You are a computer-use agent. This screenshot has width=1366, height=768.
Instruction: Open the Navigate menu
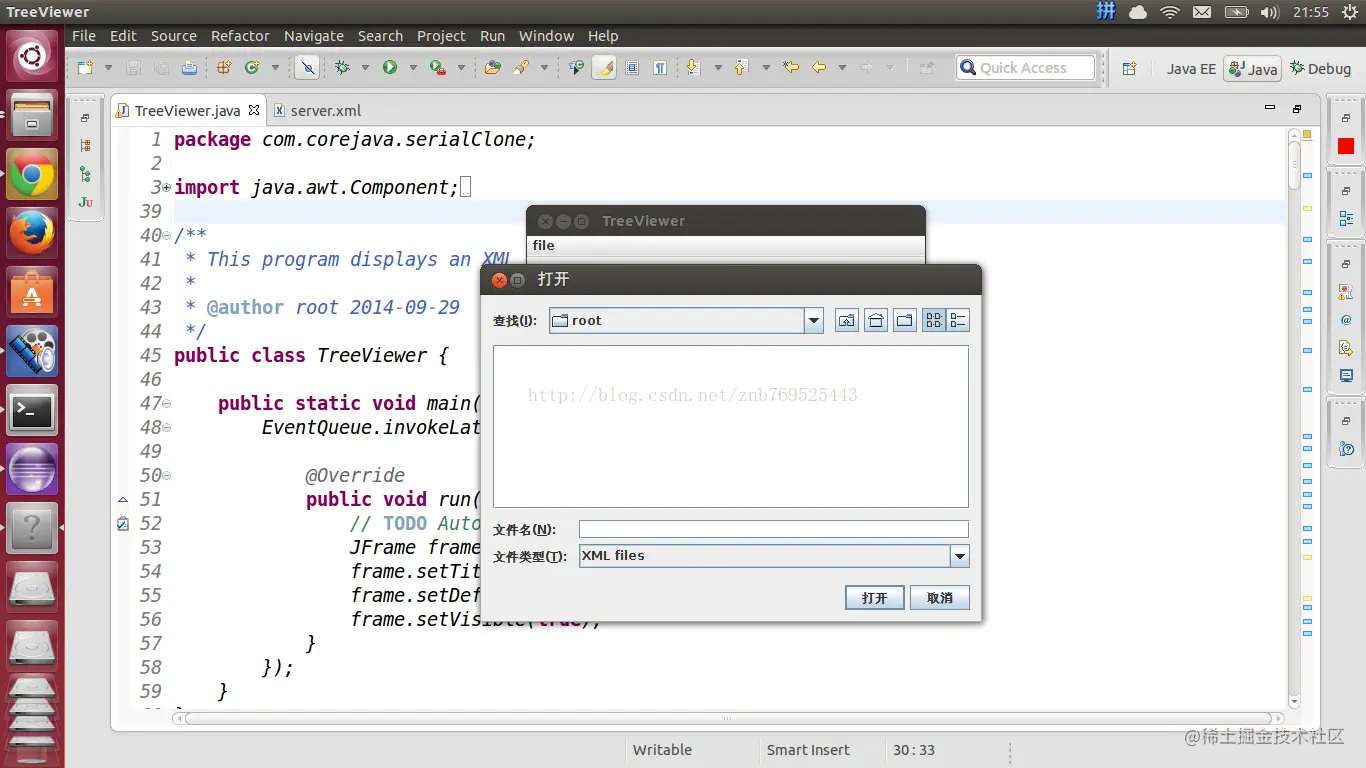[314, 36]
